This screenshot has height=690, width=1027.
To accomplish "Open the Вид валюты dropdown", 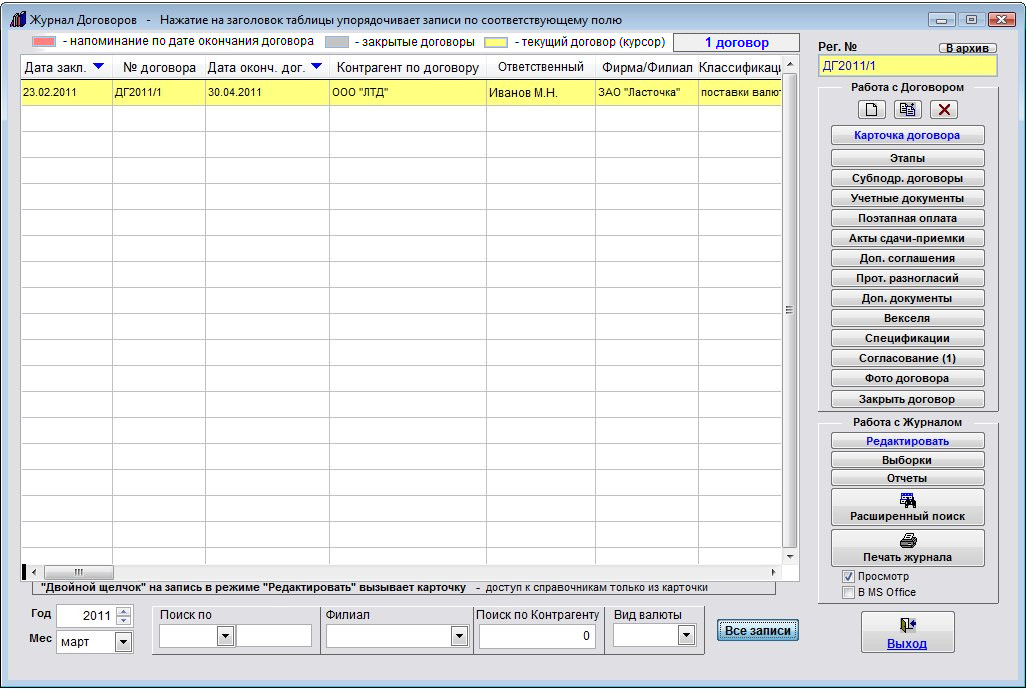I will pyautogui.click(x=686, y=636).
